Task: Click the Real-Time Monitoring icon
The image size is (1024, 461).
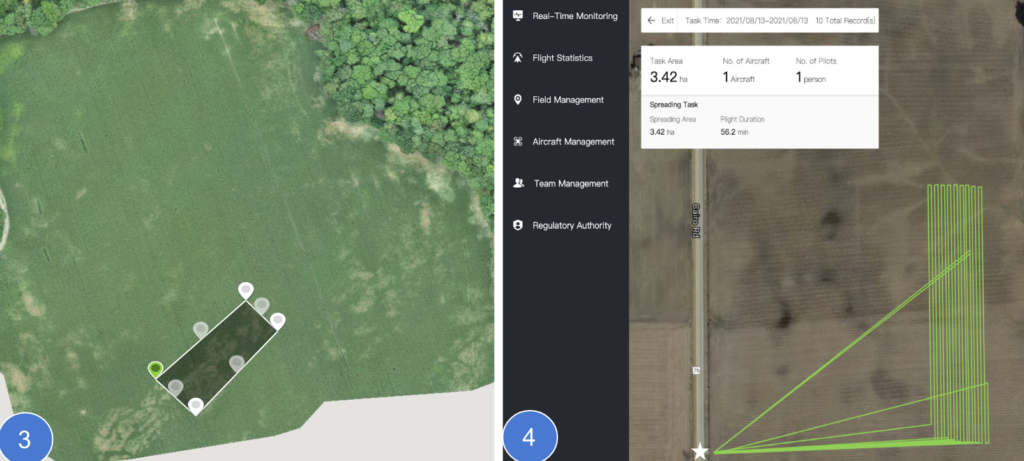Action: click(x=518, y=16)
